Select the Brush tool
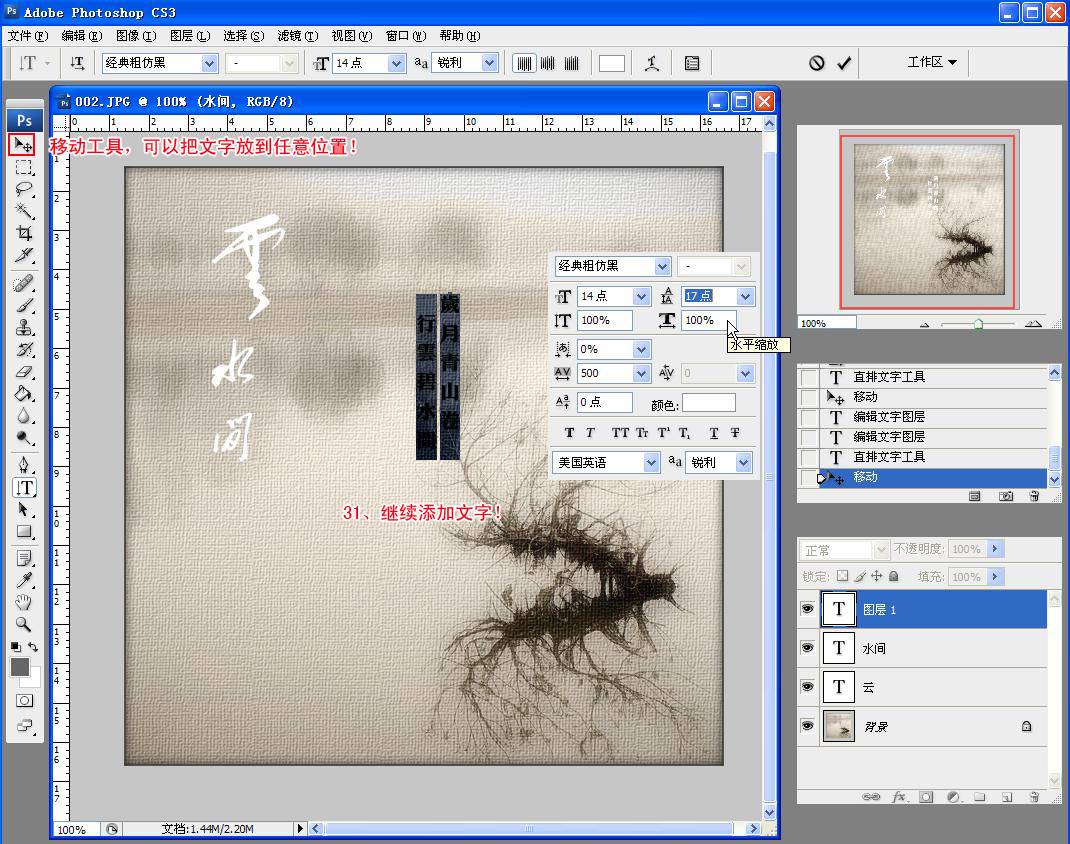1070x844 pixels. coord(24,305)
